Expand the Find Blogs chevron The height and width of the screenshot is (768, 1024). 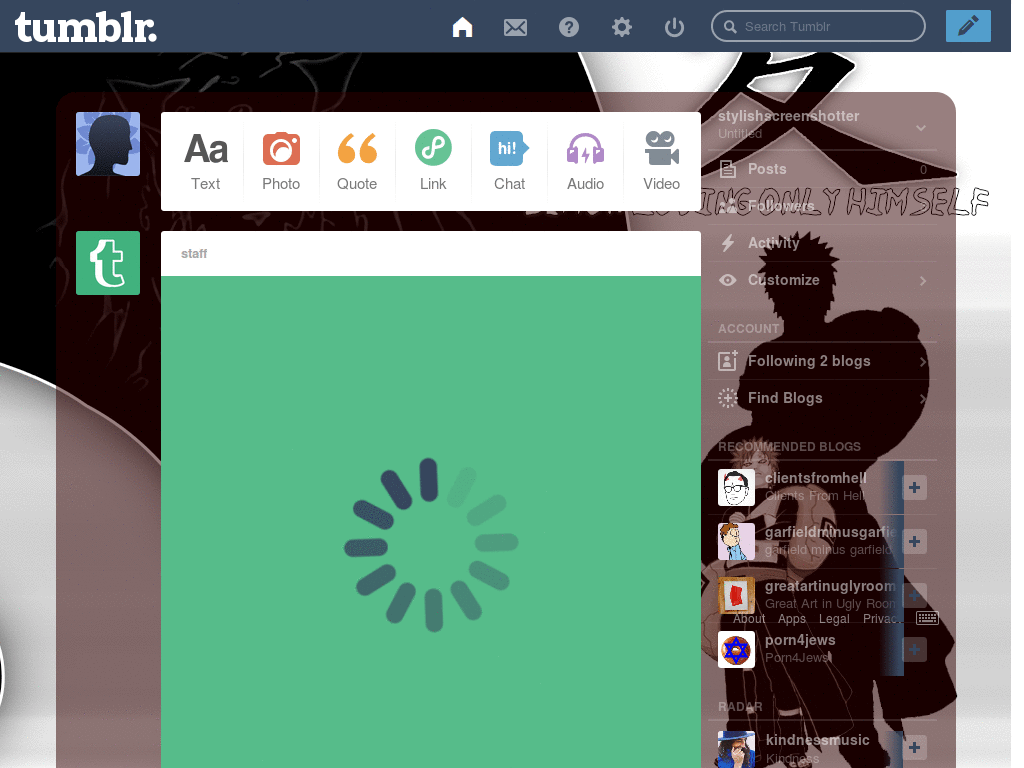coord(923,399)
